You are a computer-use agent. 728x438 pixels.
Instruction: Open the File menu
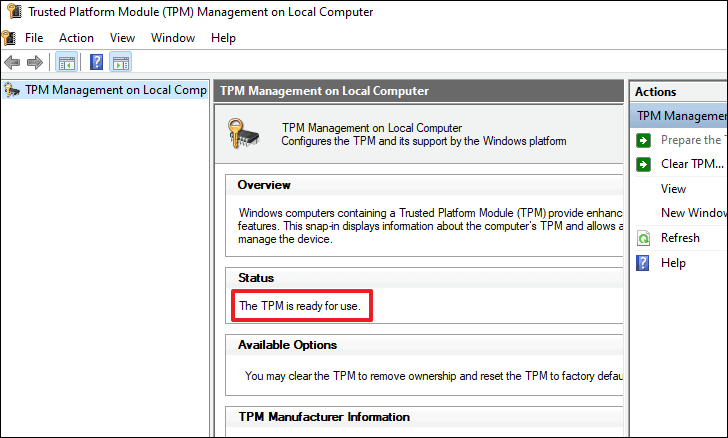(34, 38)
